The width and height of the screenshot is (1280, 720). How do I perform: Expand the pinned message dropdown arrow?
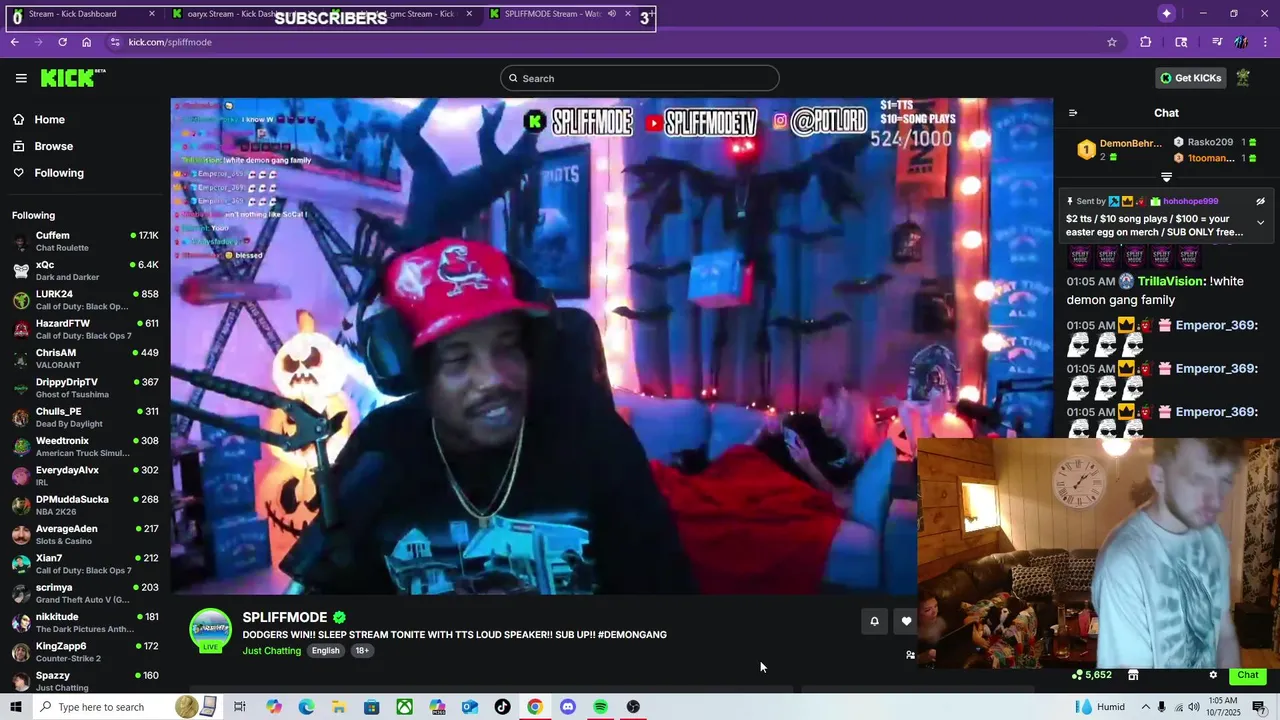click(1260, 222)
